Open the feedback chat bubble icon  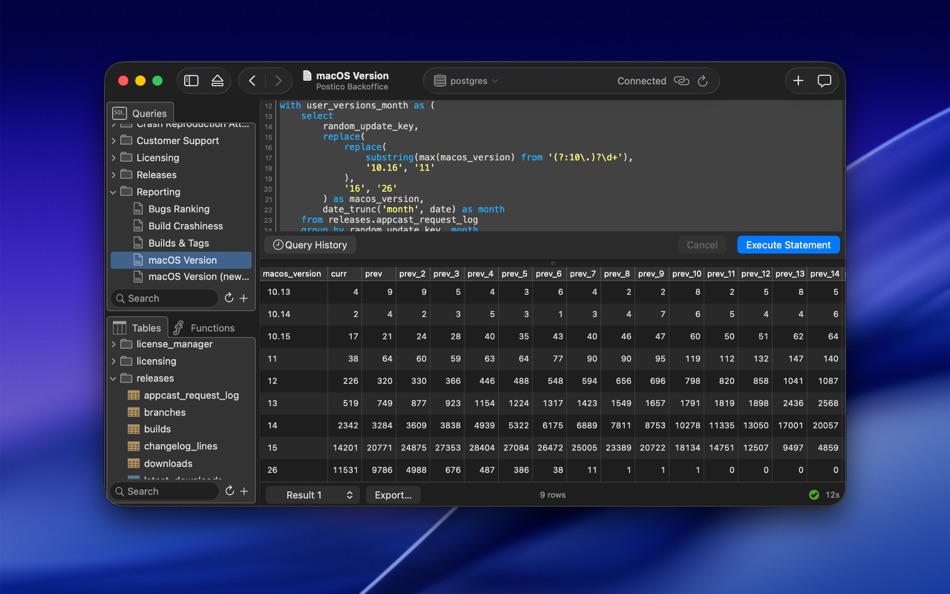(825, 80)
